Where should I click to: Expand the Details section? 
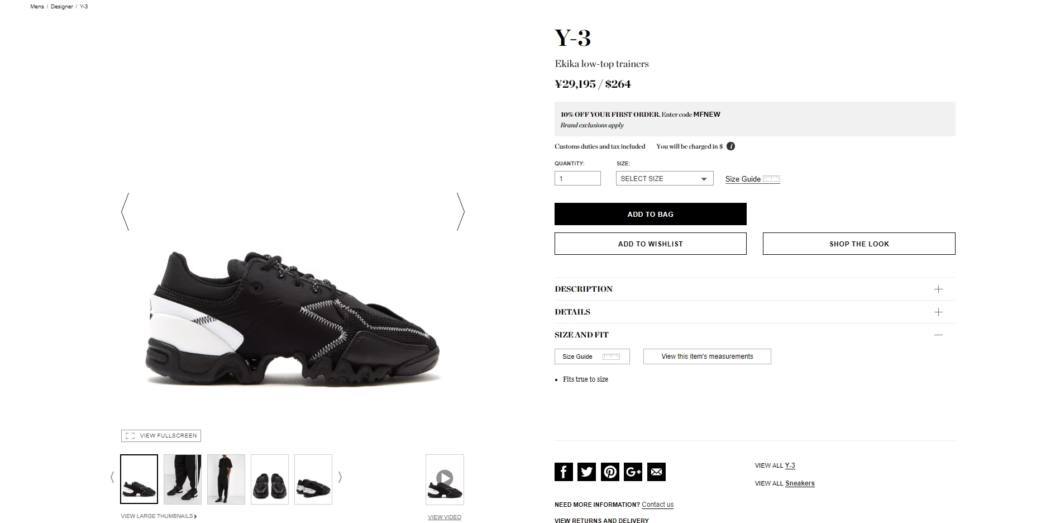tap(754, 312)
